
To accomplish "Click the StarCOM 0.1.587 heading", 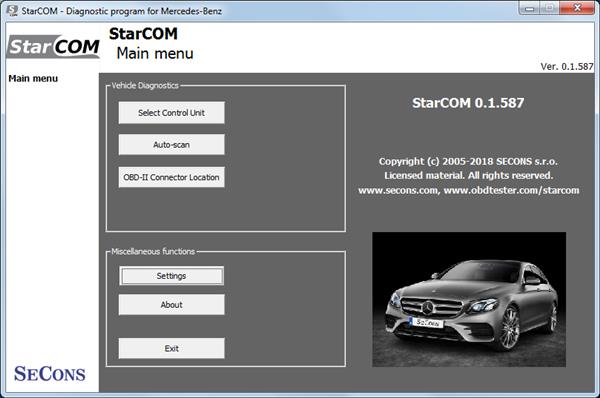I will pyautogui.click(x=468, y=103).
